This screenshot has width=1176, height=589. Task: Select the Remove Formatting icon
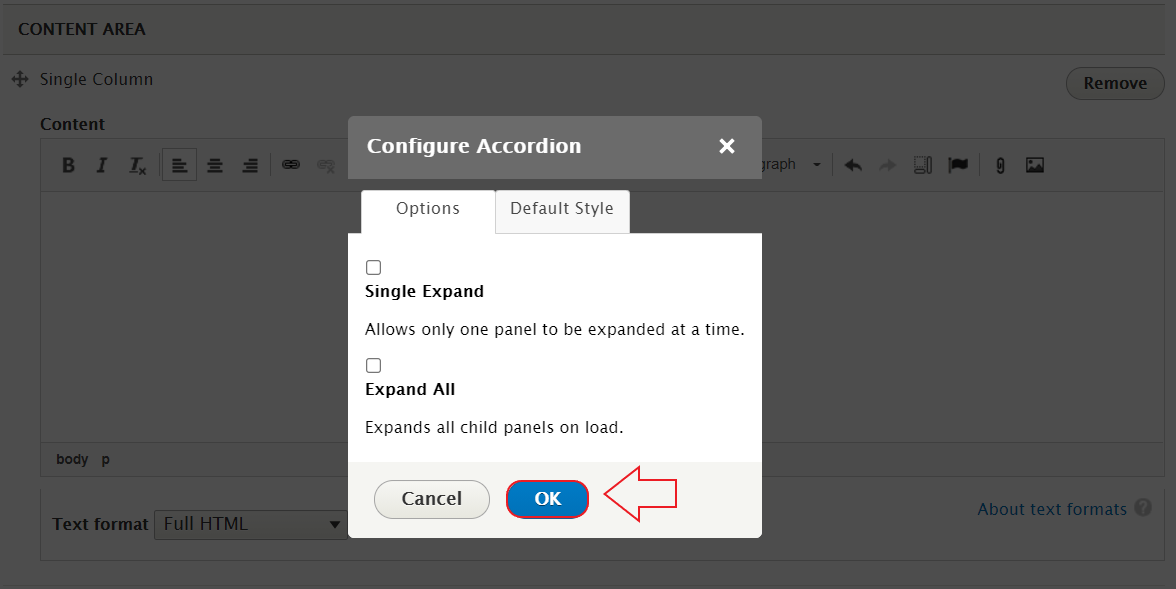137,164
